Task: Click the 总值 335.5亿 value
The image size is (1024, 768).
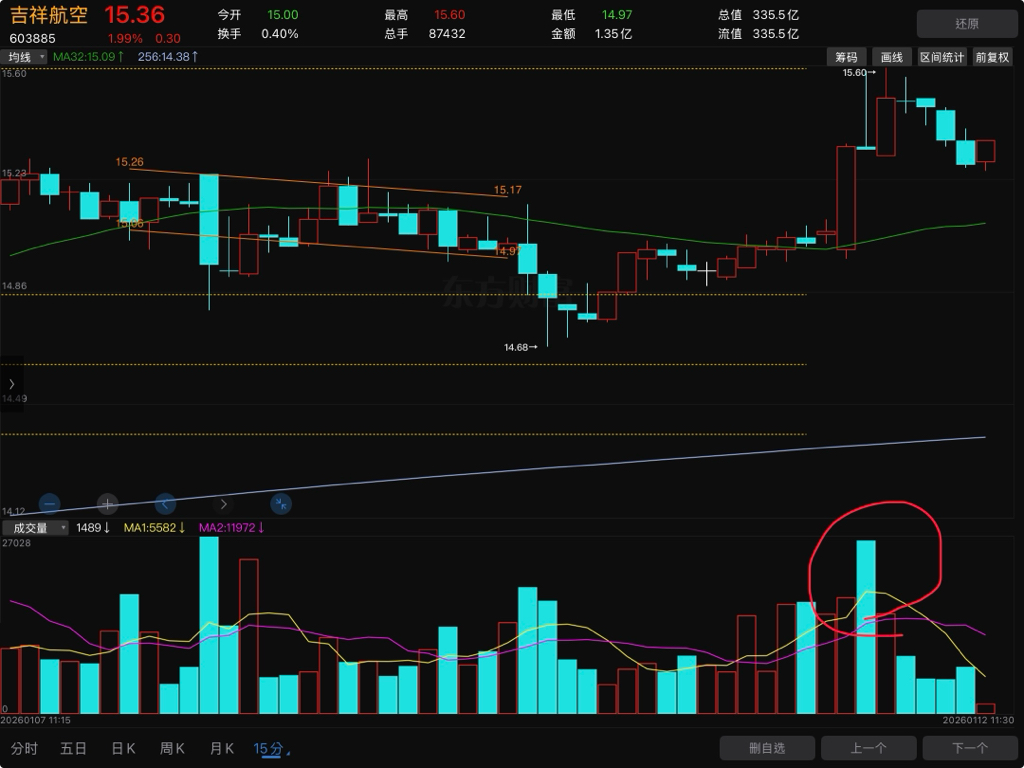Action: point(775,14)
